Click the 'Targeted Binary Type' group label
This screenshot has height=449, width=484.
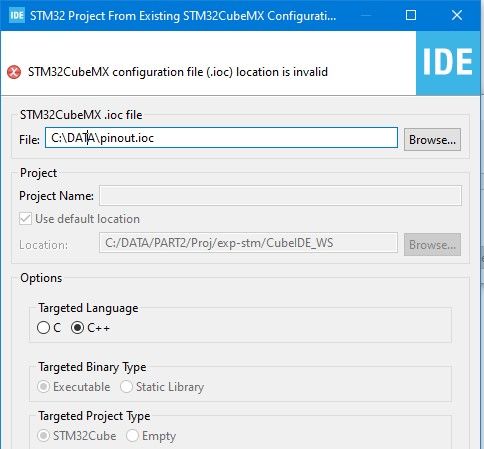pyautogui.click(x=92, y=367)
